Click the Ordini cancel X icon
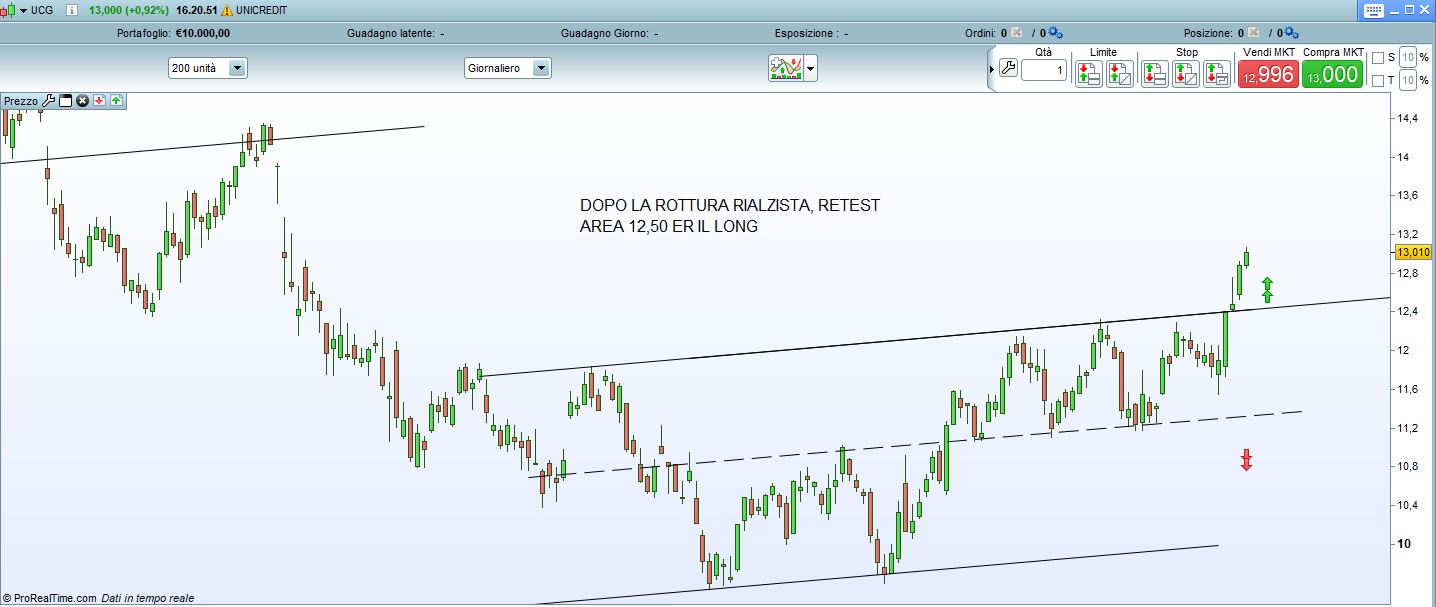This screenshot has width=1436, height=607. point(1016,33)
